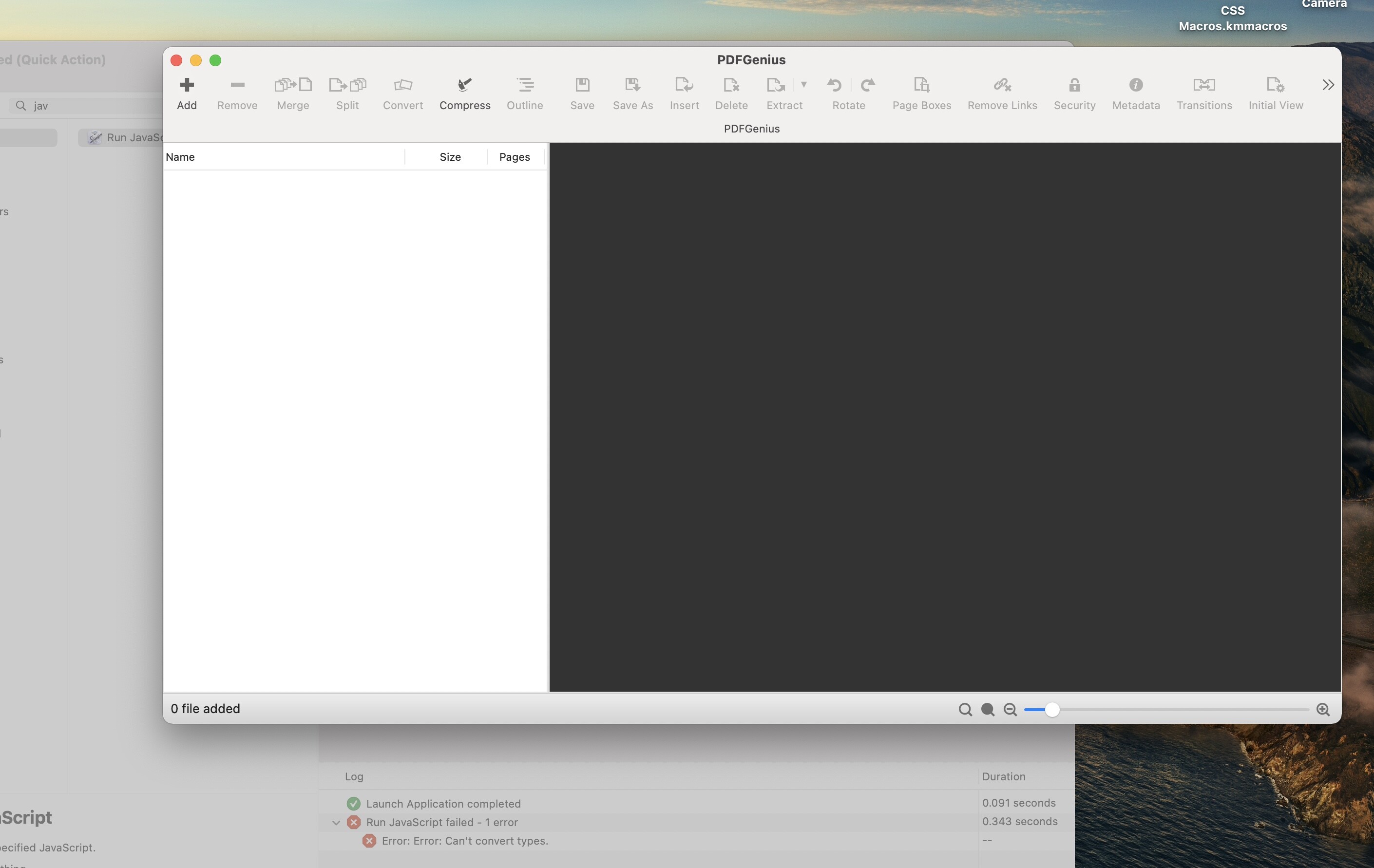Open the Initial View tool

(1275, 86)
